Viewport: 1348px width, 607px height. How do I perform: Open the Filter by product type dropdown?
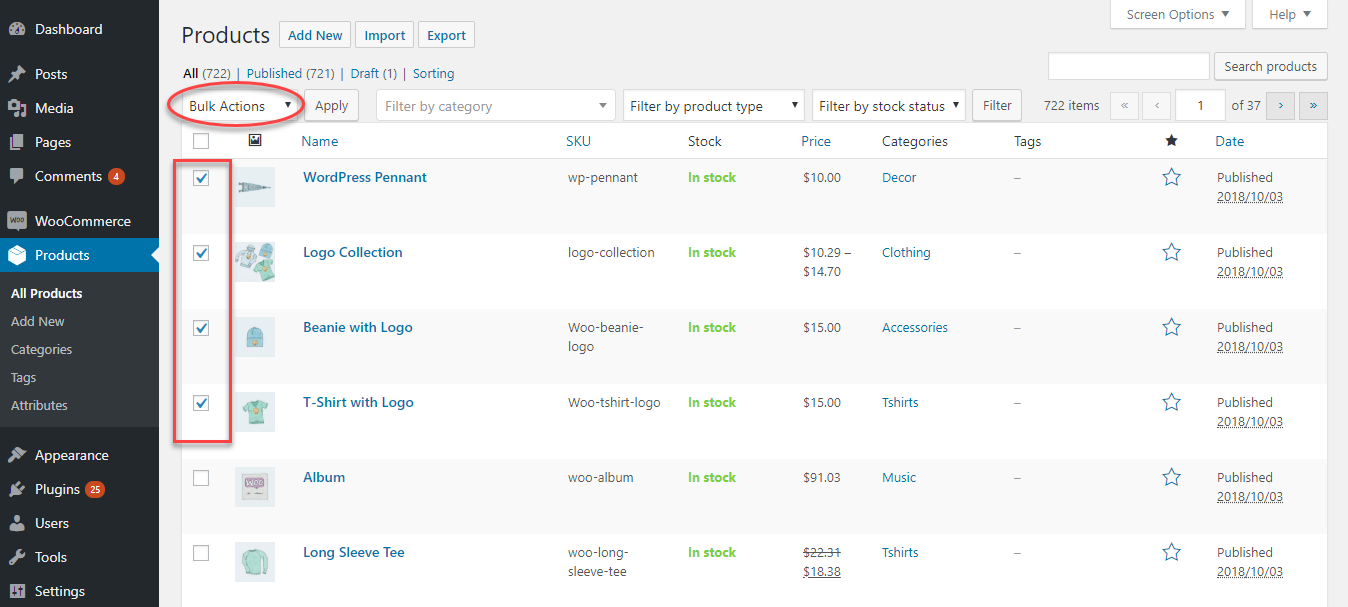click(x=714, y=105)
